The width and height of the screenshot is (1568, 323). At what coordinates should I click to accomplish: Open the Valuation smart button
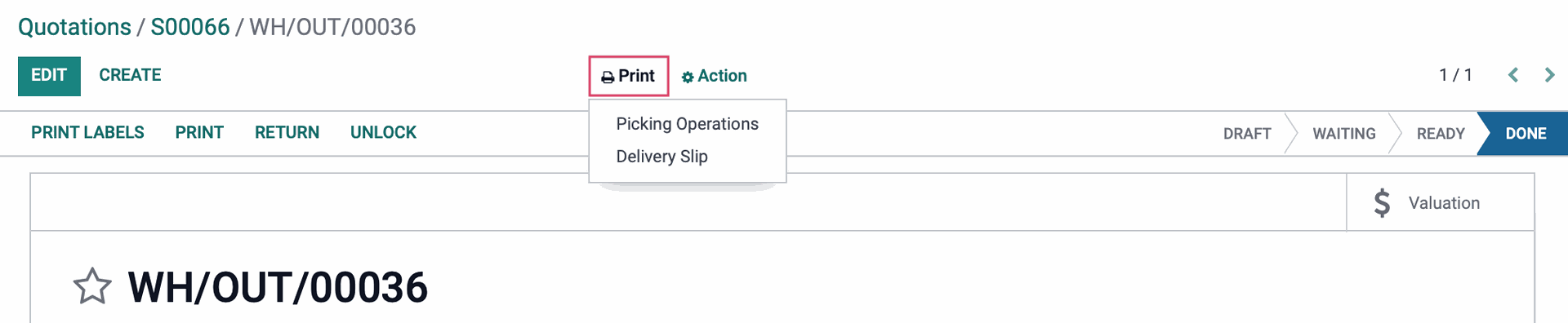point(1440,202)
